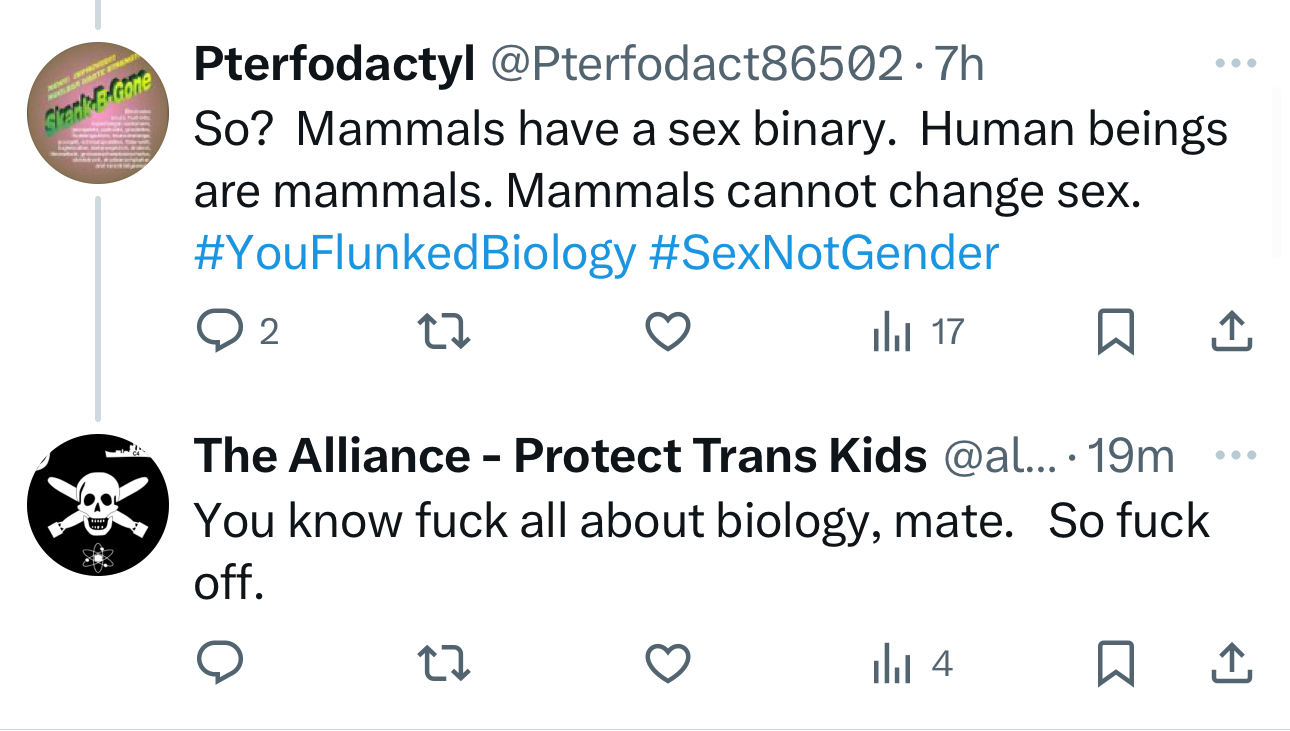View analytics showing 4 views
This screenshot has height=731, width=1290.
point(911,664)
